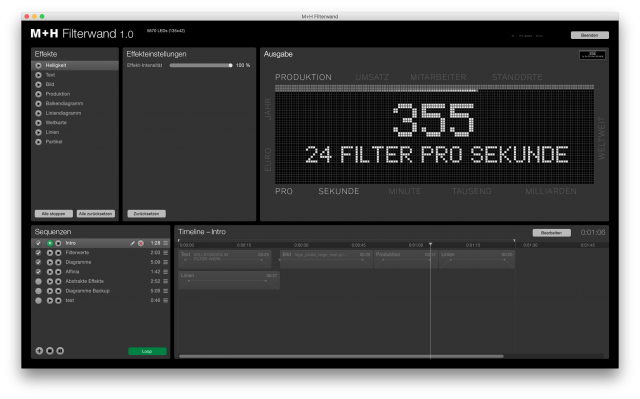Viewport: 640px width, 399px height.
Task: Select the Bild clip in the timeline
Action: tap(326, 259)
